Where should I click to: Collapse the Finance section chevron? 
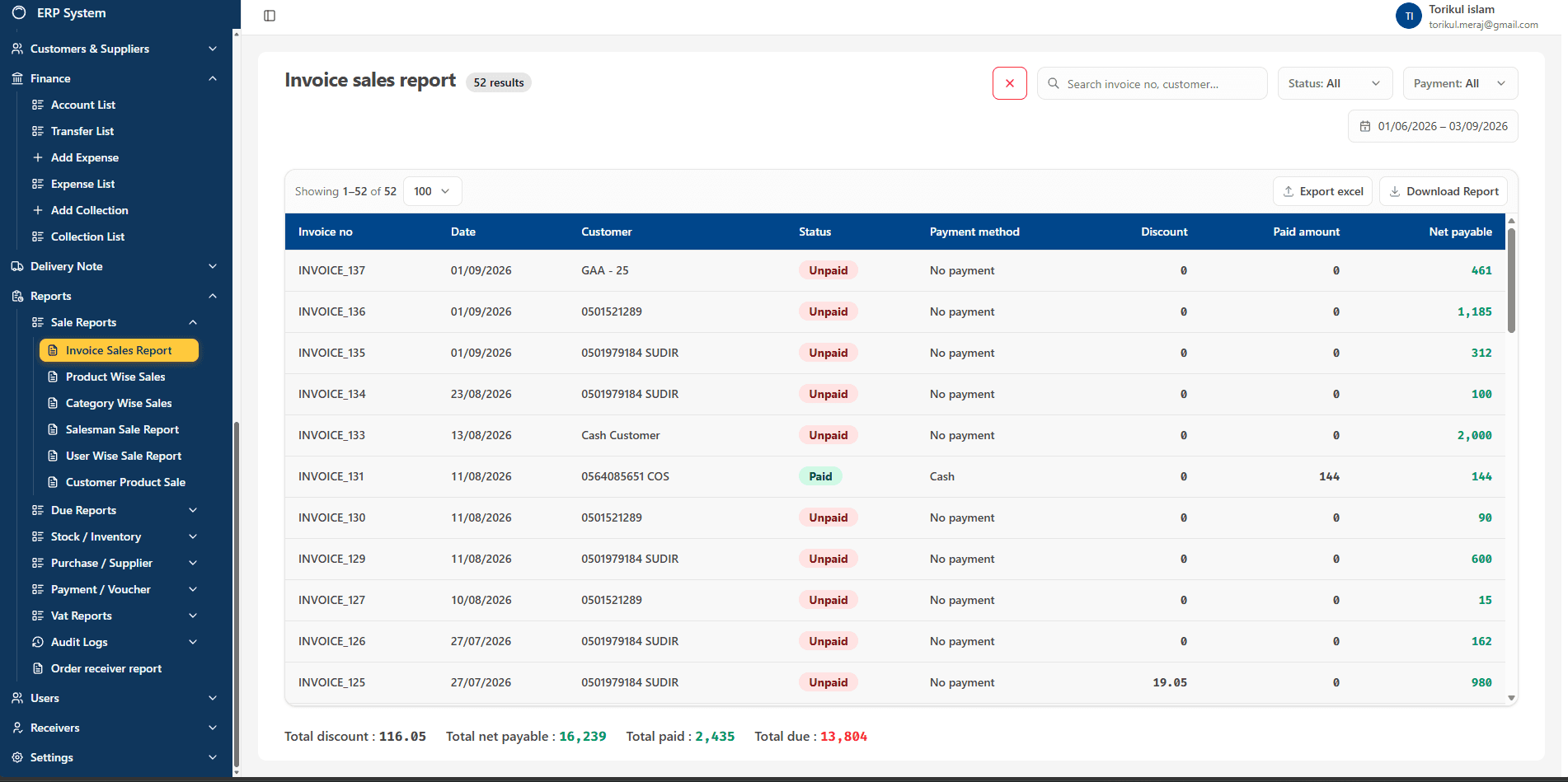(x=213, y=78)
